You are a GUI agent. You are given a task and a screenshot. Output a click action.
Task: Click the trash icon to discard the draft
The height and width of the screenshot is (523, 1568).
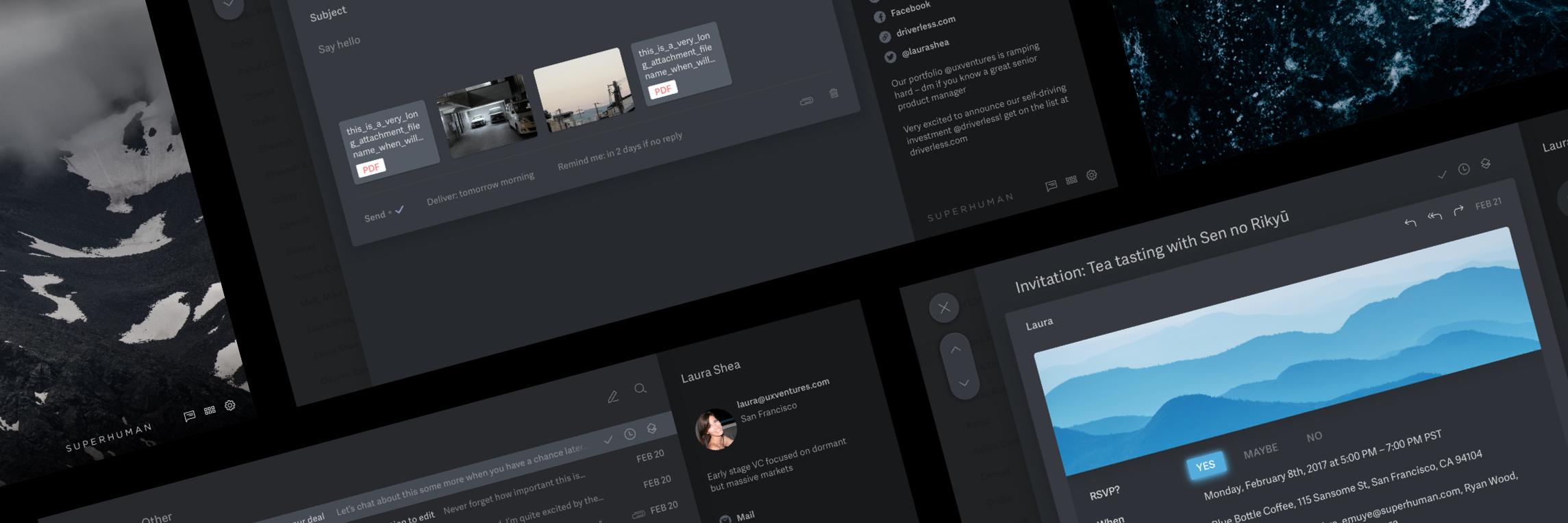834,93
